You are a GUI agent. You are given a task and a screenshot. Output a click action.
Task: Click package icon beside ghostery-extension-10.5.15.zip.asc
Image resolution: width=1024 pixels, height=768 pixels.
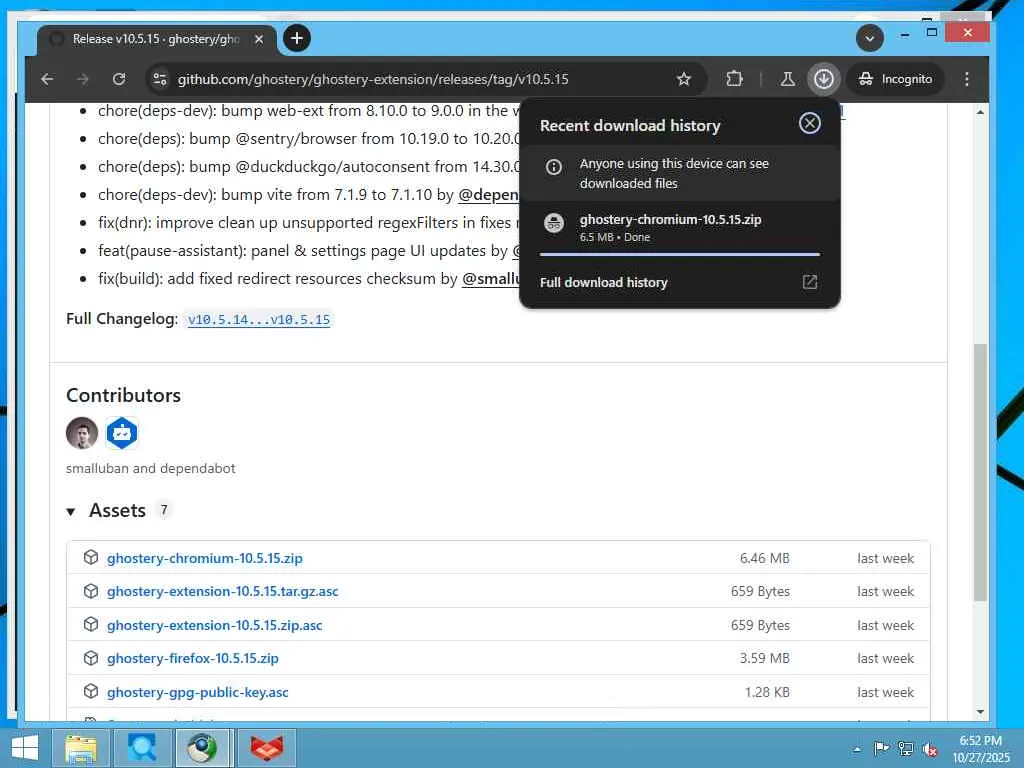click(91, 624)
